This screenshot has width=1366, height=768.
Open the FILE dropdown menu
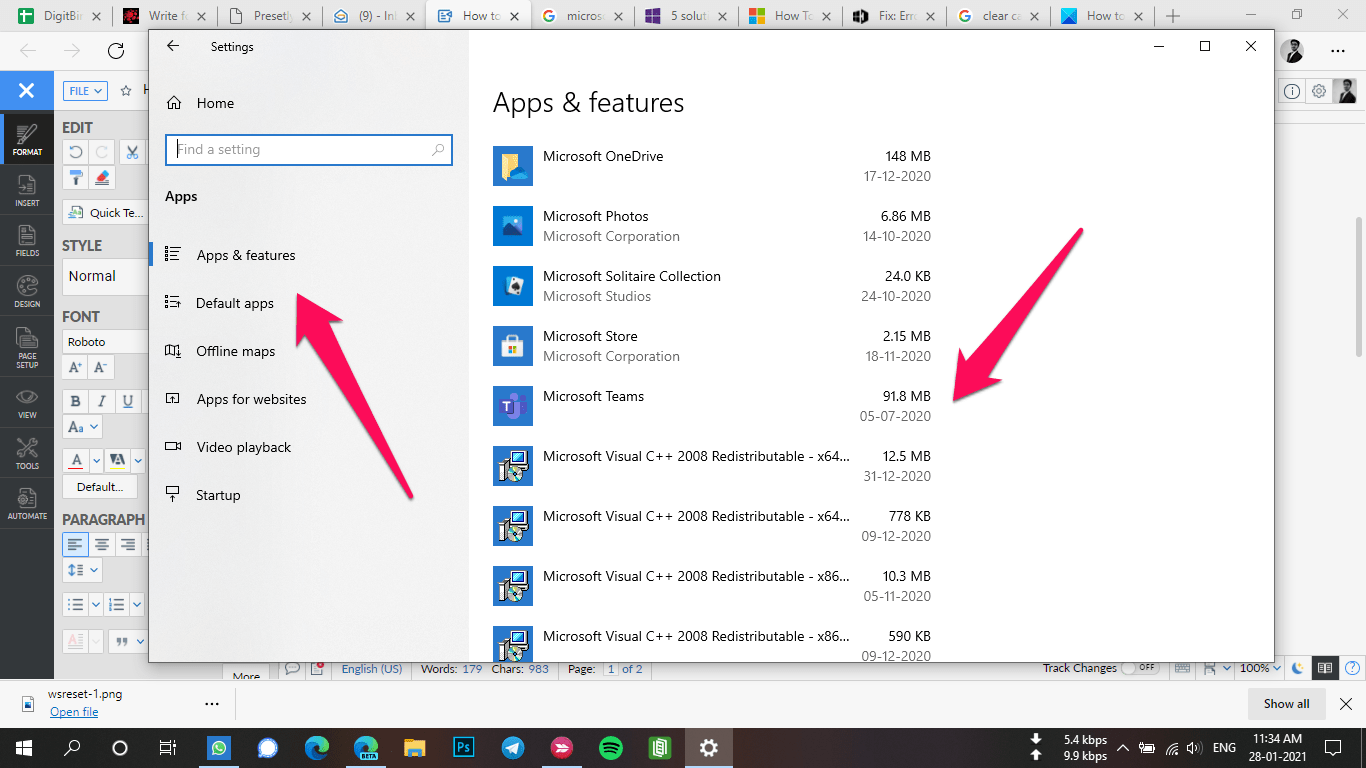click(85, 91)
